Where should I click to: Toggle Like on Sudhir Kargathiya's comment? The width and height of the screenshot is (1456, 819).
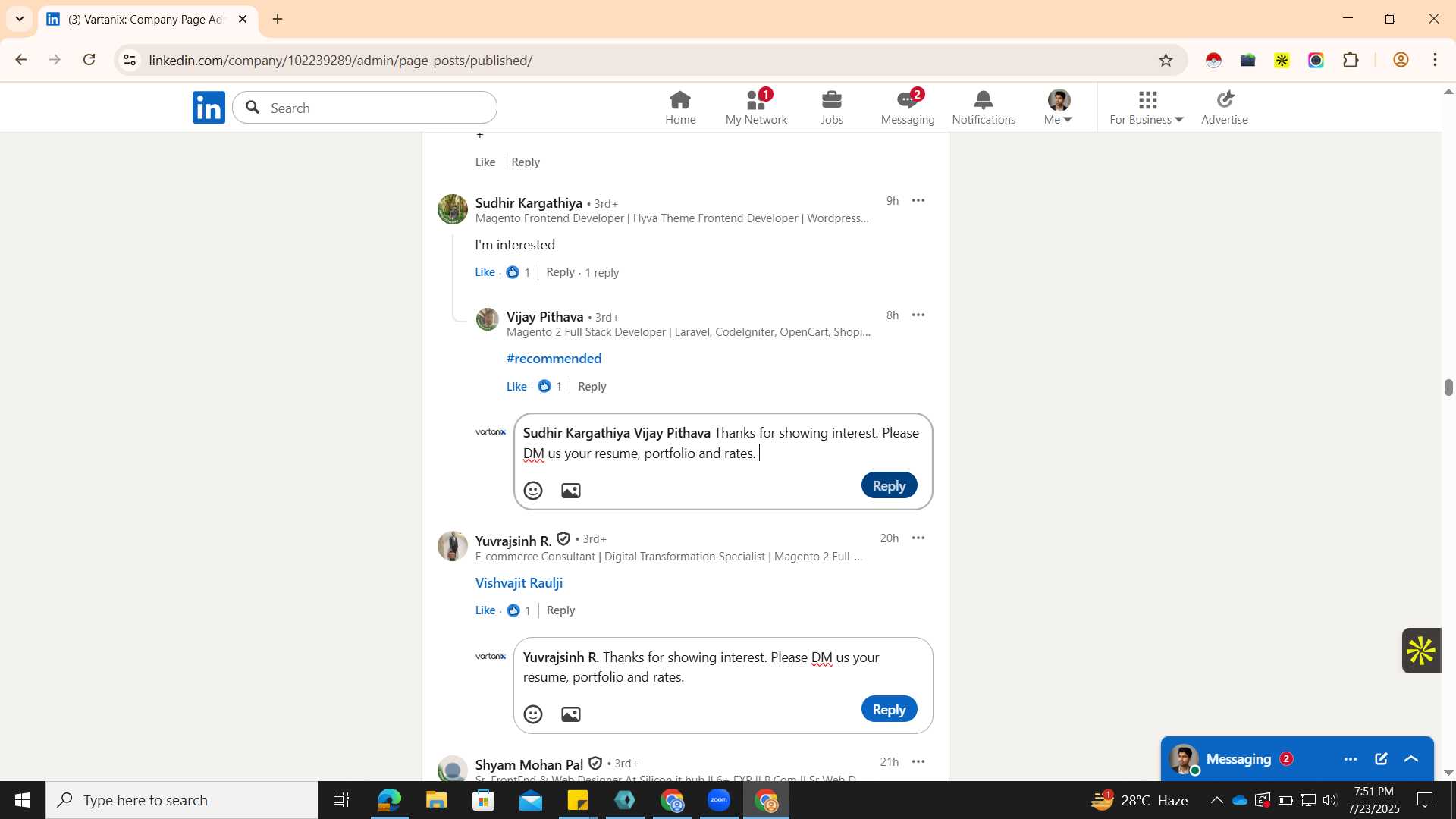[485, 272]
